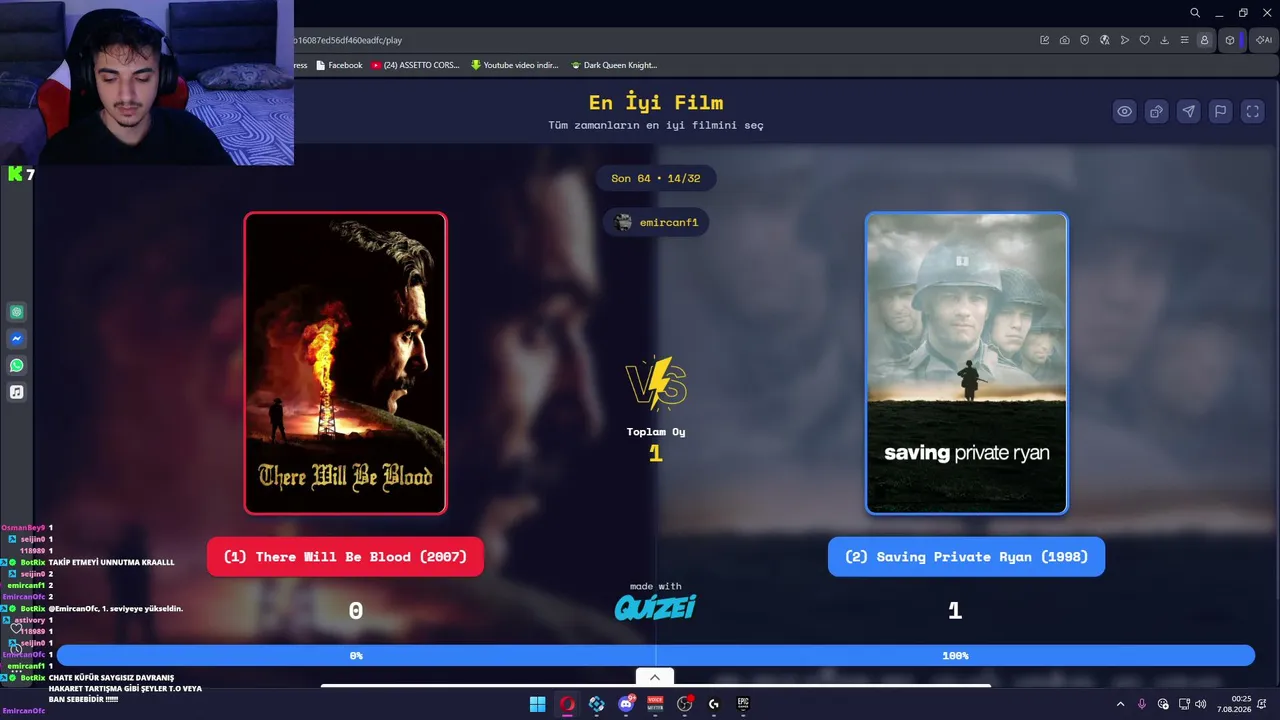Vote for (1) There Will Be Blood (2007)
The height and width of the screenshot is (720, 1280).
pyautogui.click(x=345, y=557)
